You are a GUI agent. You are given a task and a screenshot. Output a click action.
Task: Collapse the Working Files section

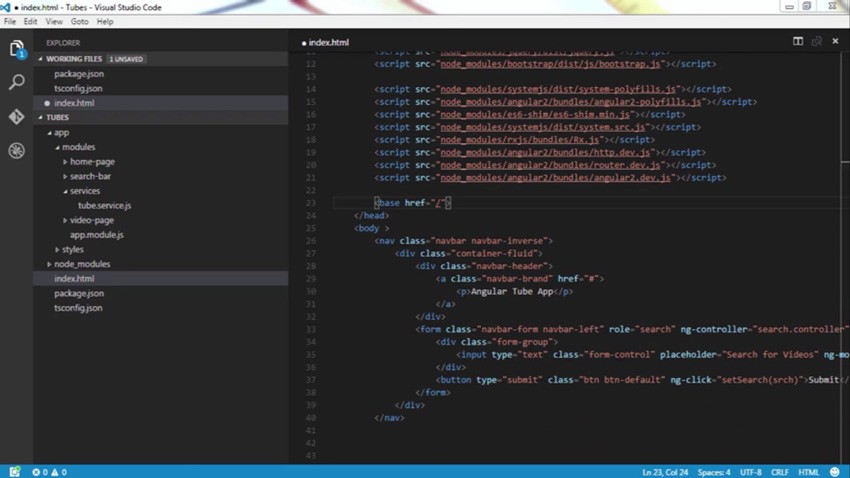(x=41, y=59)
